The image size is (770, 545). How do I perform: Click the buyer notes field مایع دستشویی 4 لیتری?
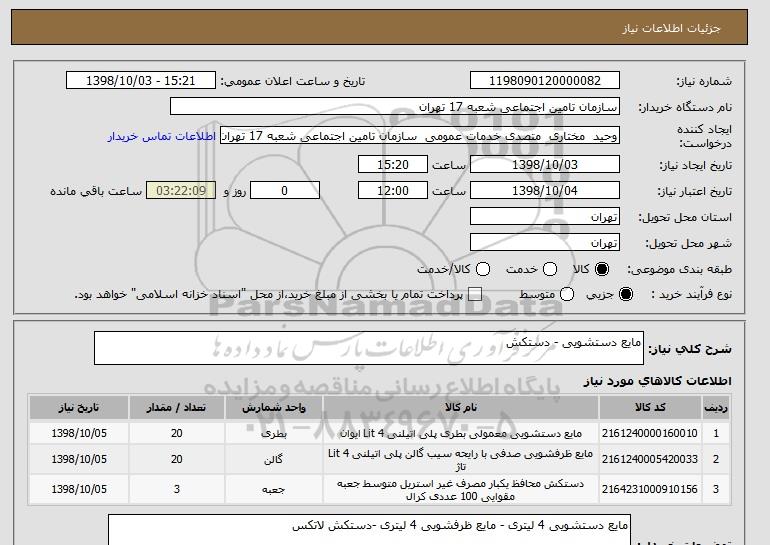tap(369, 530)
